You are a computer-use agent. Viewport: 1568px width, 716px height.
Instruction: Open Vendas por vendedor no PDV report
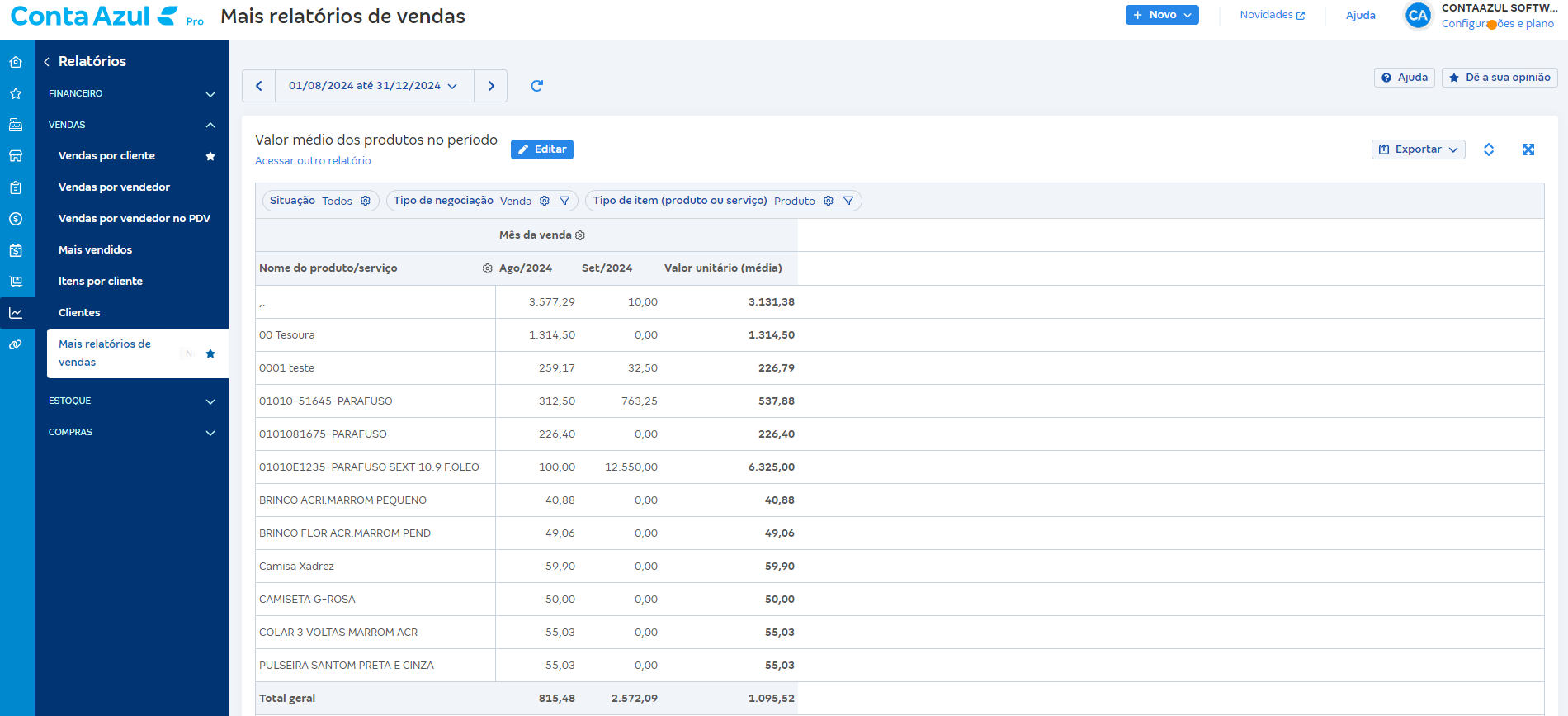[x=135, y=219]
